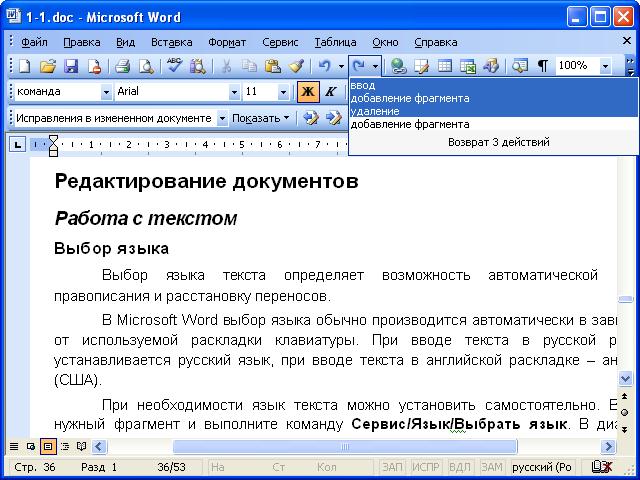
Task: Open the Таблица menu
Action: click(x=335, y=42)
